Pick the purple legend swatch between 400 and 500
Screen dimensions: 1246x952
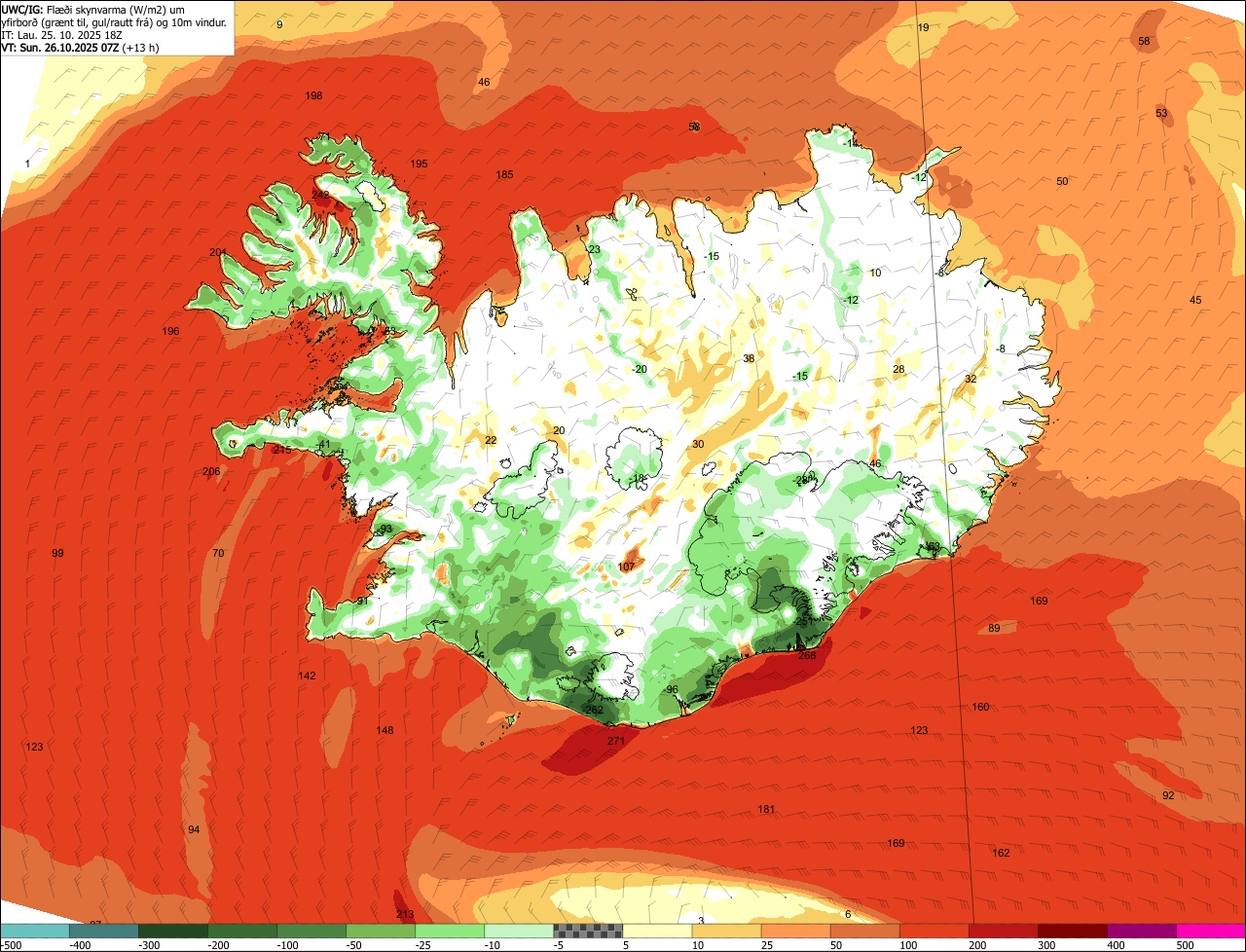pyautogui.click(x=1142, y=931)
